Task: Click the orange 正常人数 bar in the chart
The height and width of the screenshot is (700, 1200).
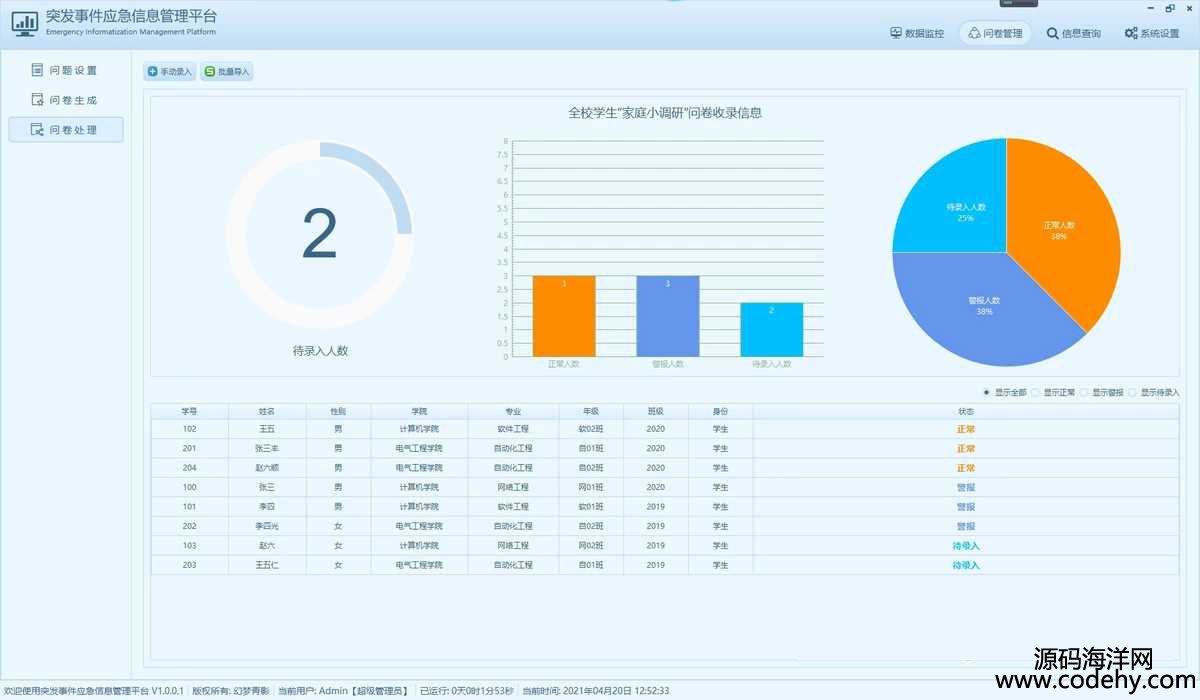Action: pos(564,316)
